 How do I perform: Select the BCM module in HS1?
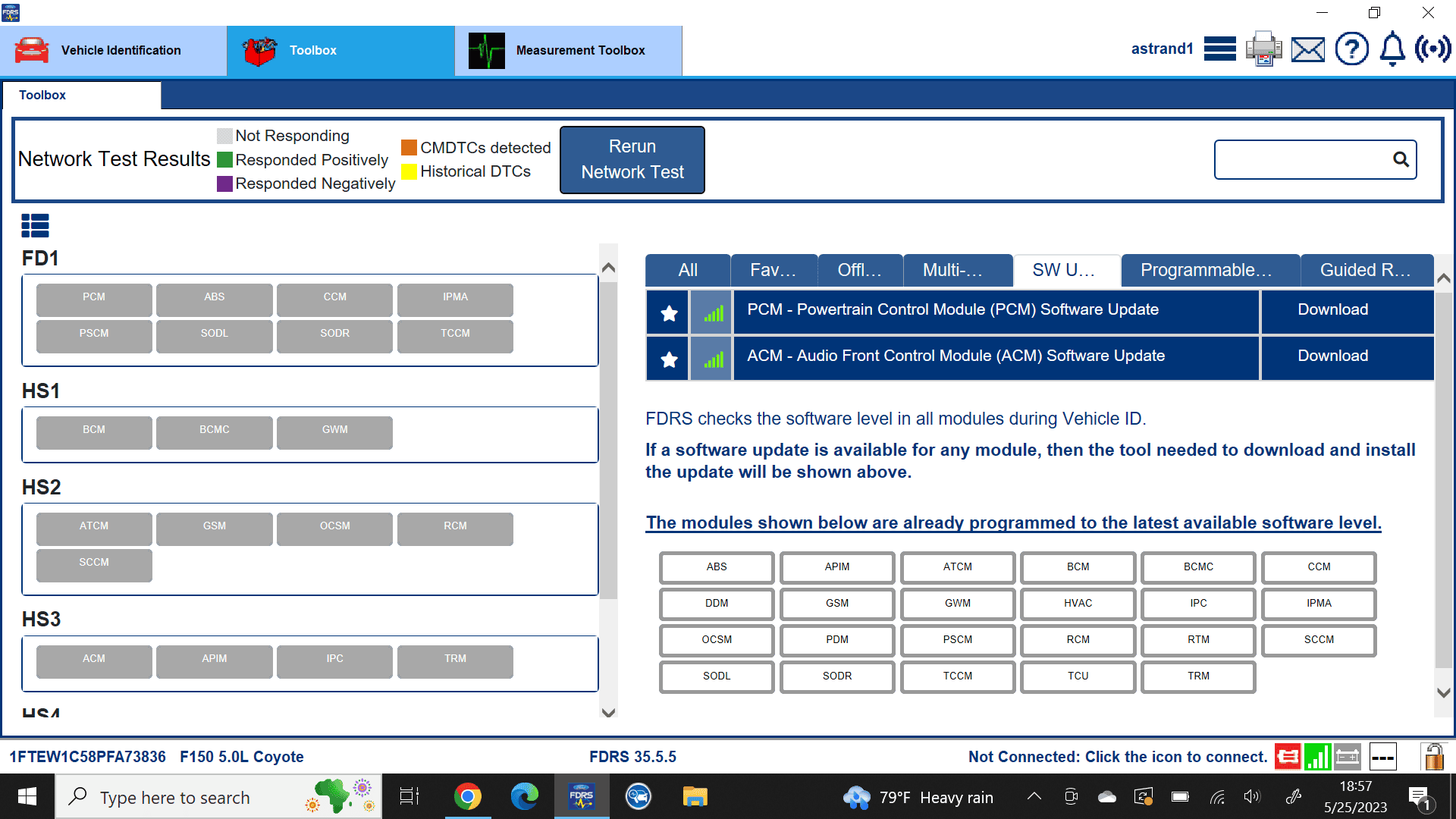coord(94,432)
